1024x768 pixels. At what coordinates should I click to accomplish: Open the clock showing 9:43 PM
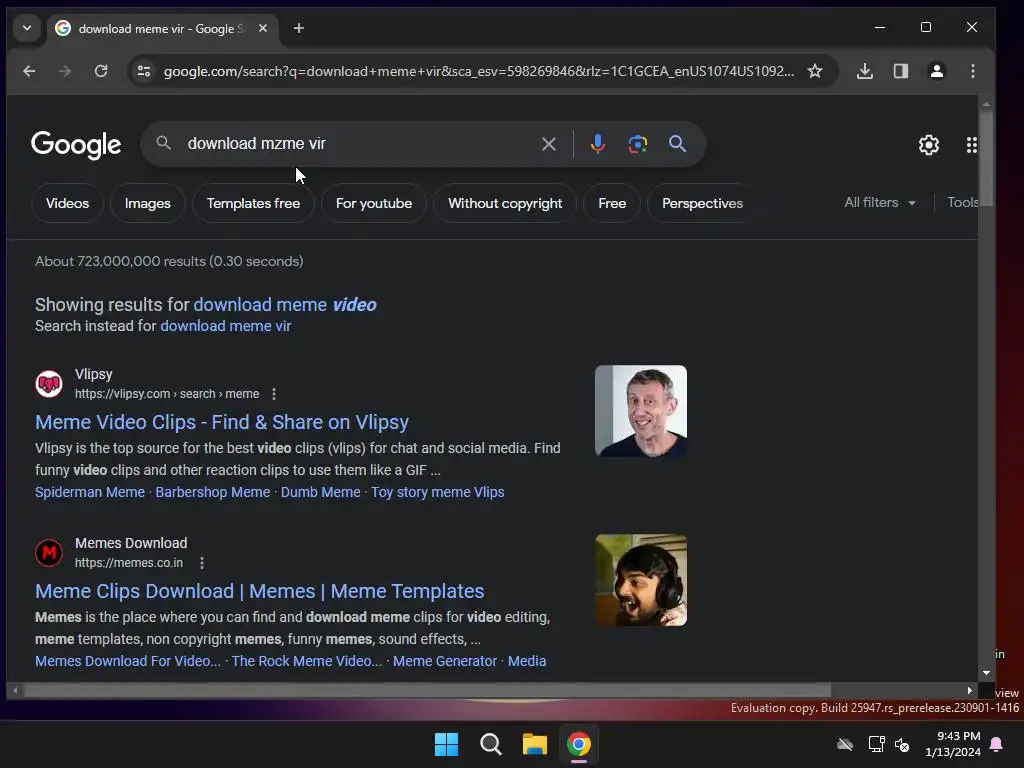[953, 744]
